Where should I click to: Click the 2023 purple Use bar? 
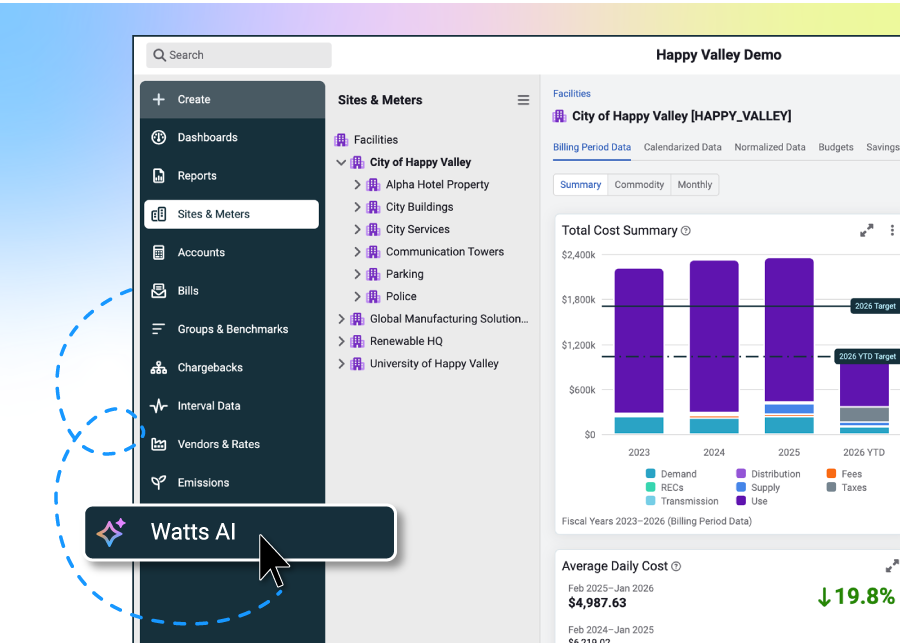coord(639,340)
